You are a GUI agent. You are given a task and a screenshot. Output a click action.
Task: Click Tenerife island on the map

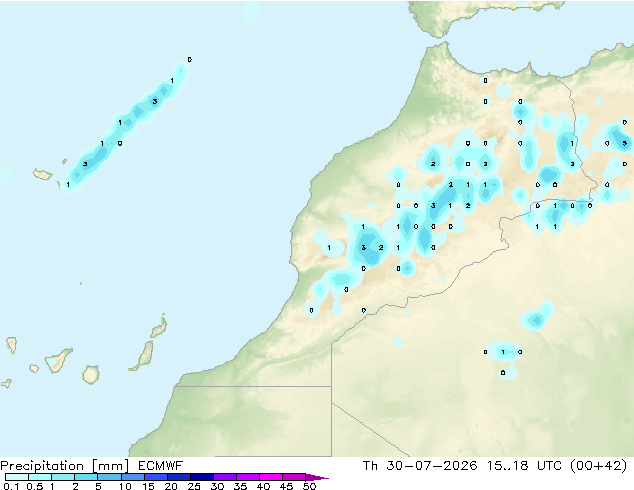58,360
